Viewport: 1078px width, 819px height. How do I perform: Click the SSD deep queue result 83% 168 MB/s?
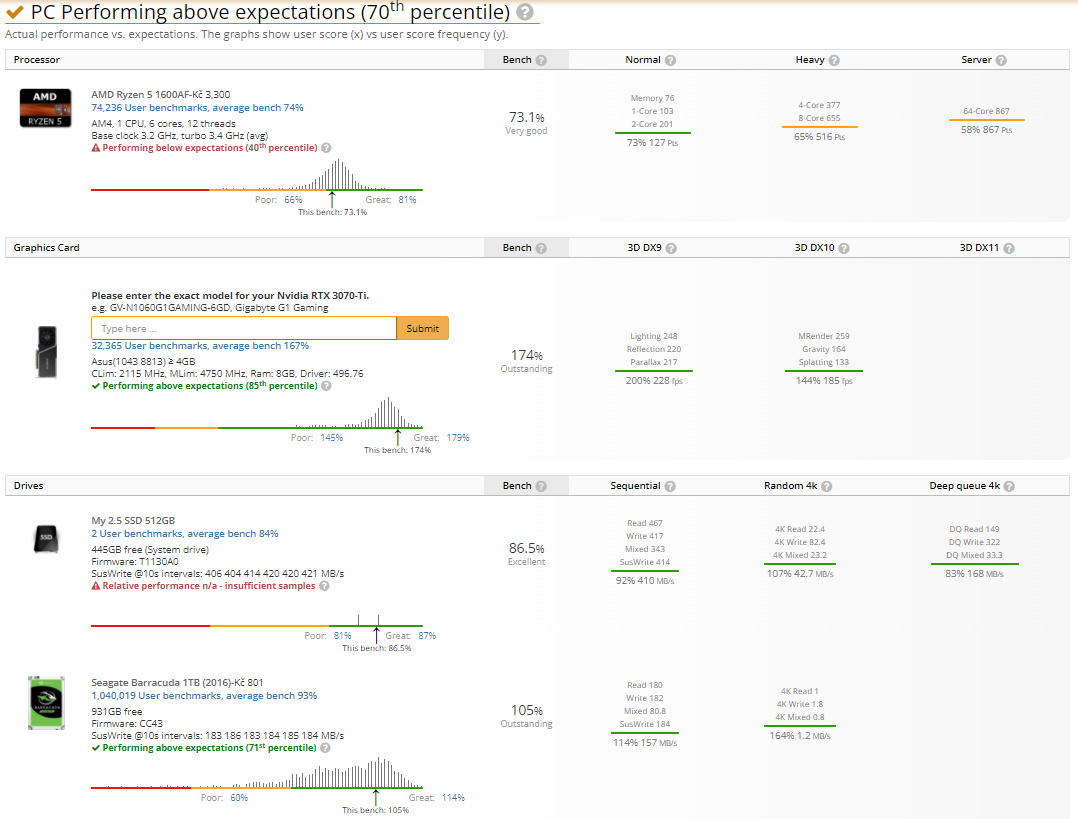tap(974, 574)
